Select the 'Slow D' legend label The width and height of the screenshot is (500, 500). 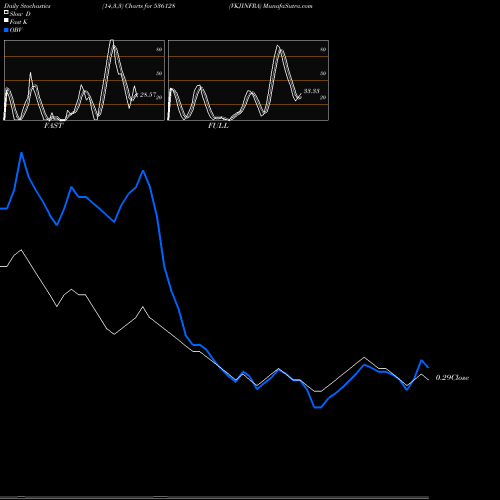click(x=20, y=14)
